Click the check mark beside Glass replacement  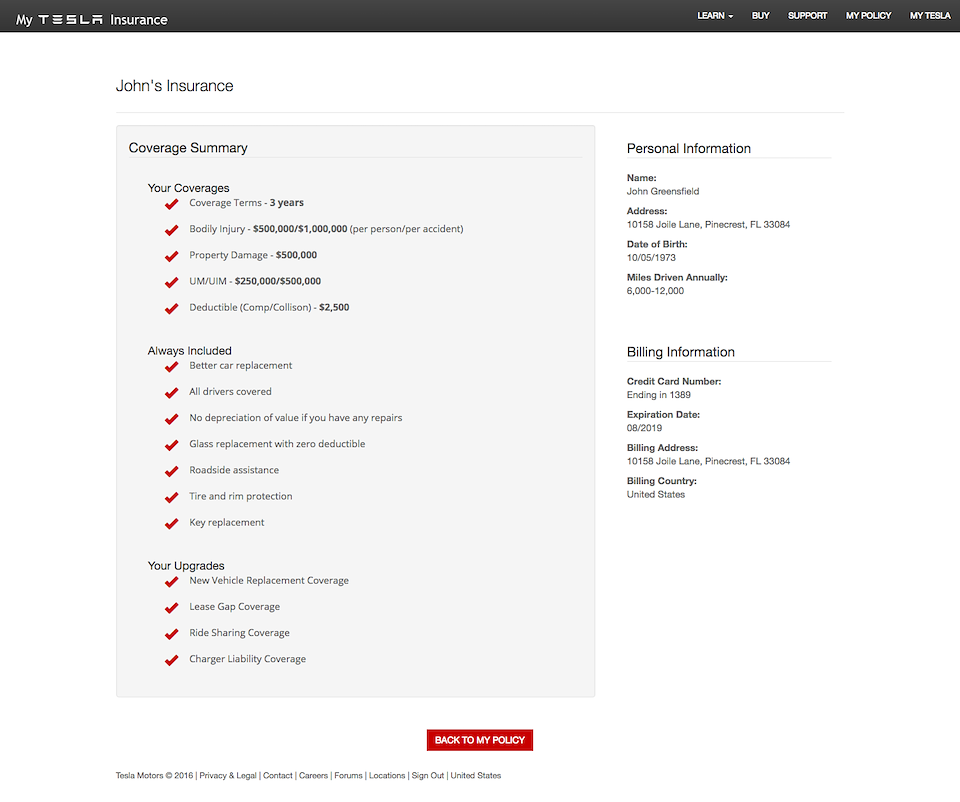point(171,445)
